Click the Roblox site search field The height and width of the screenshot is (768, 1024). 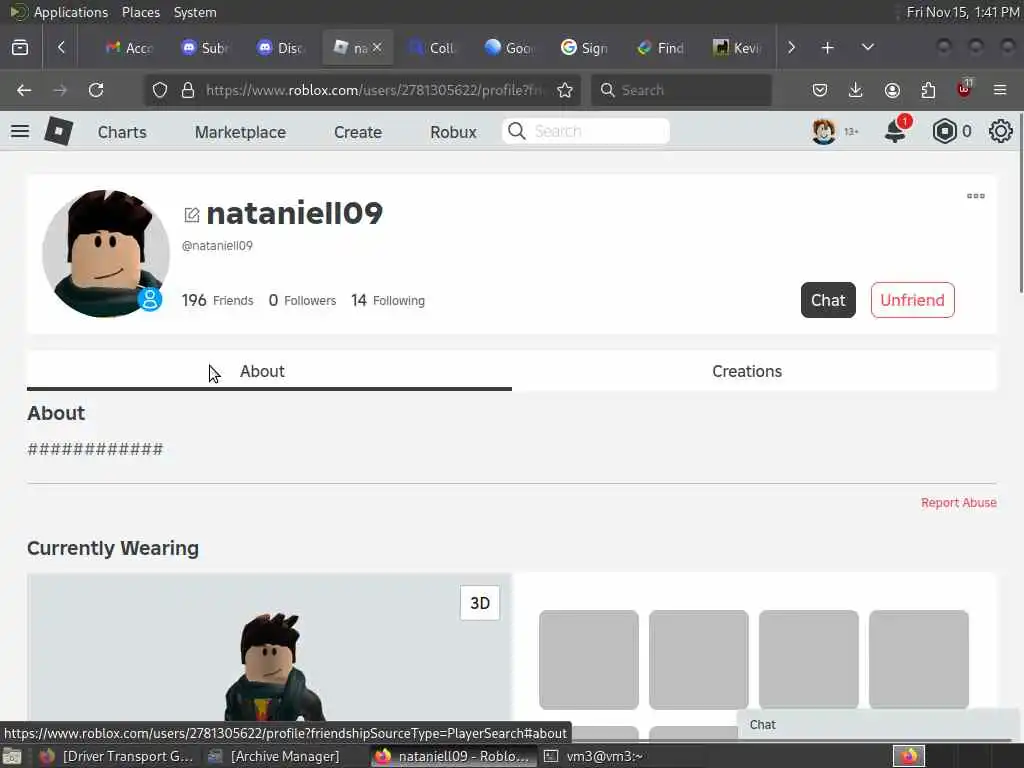point(586,131)
